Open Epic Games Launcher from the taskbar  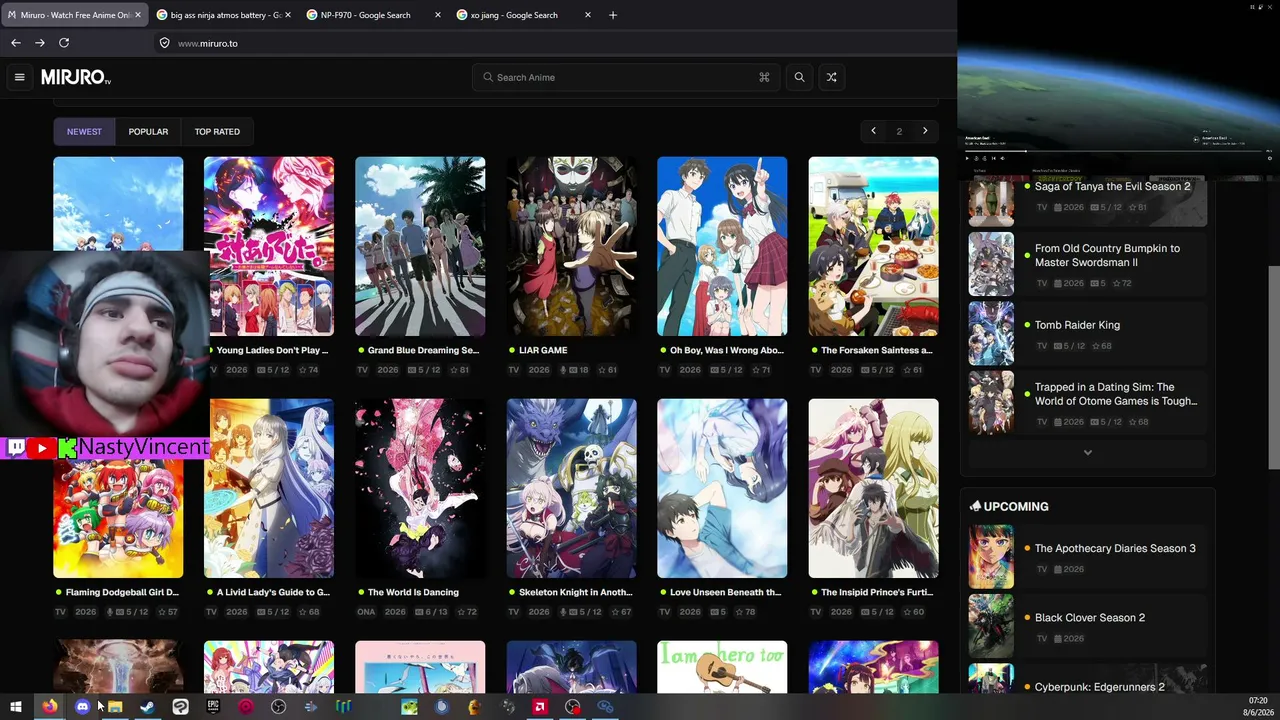(213, 707)
